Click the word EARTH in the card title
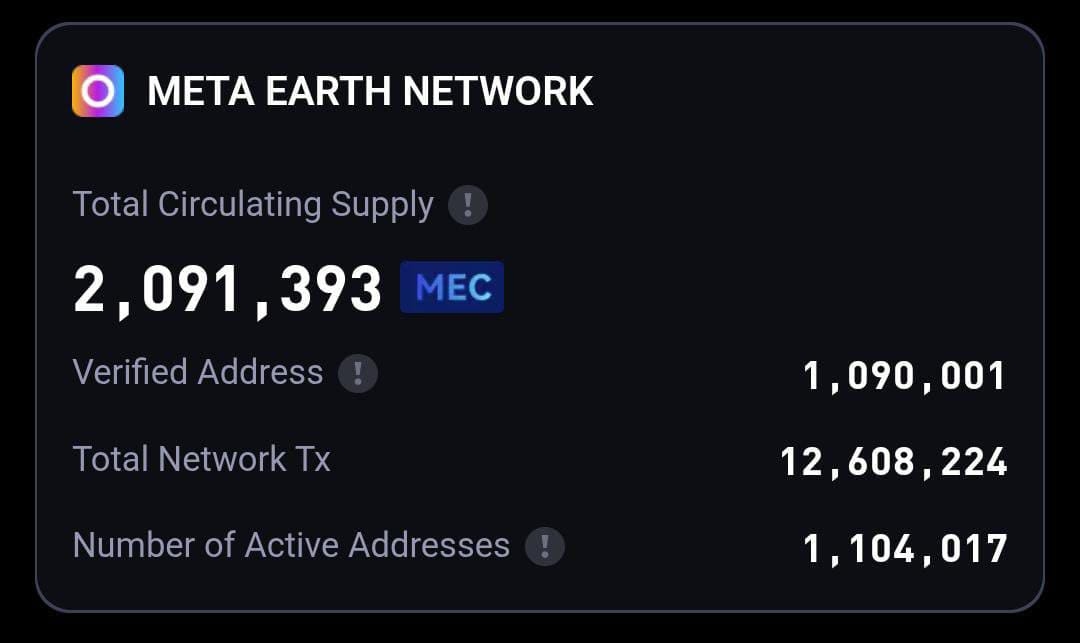The width and height of the screenshot is (1080, 643). 328,91
